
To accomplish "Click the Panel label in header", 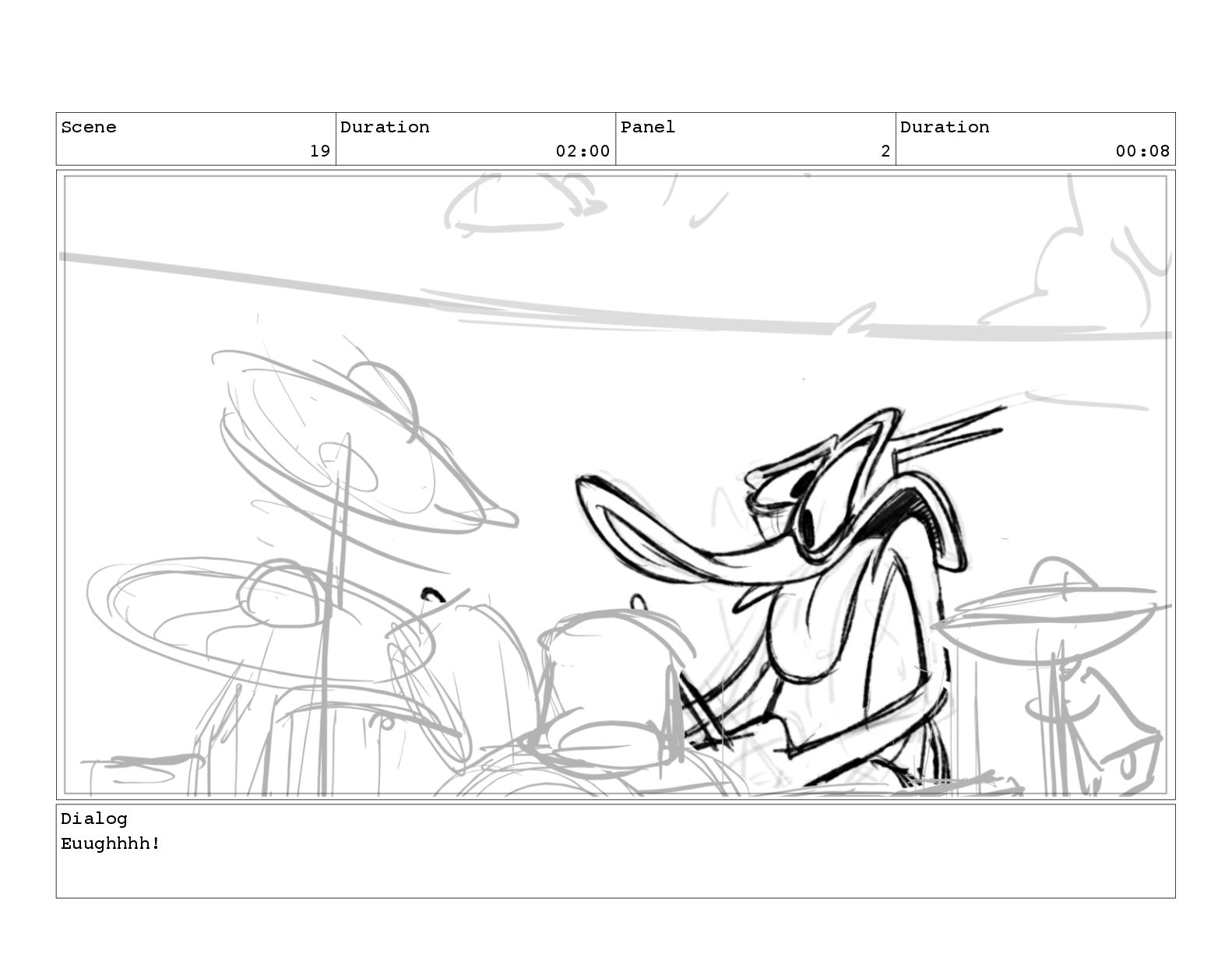I will point(648,127).
